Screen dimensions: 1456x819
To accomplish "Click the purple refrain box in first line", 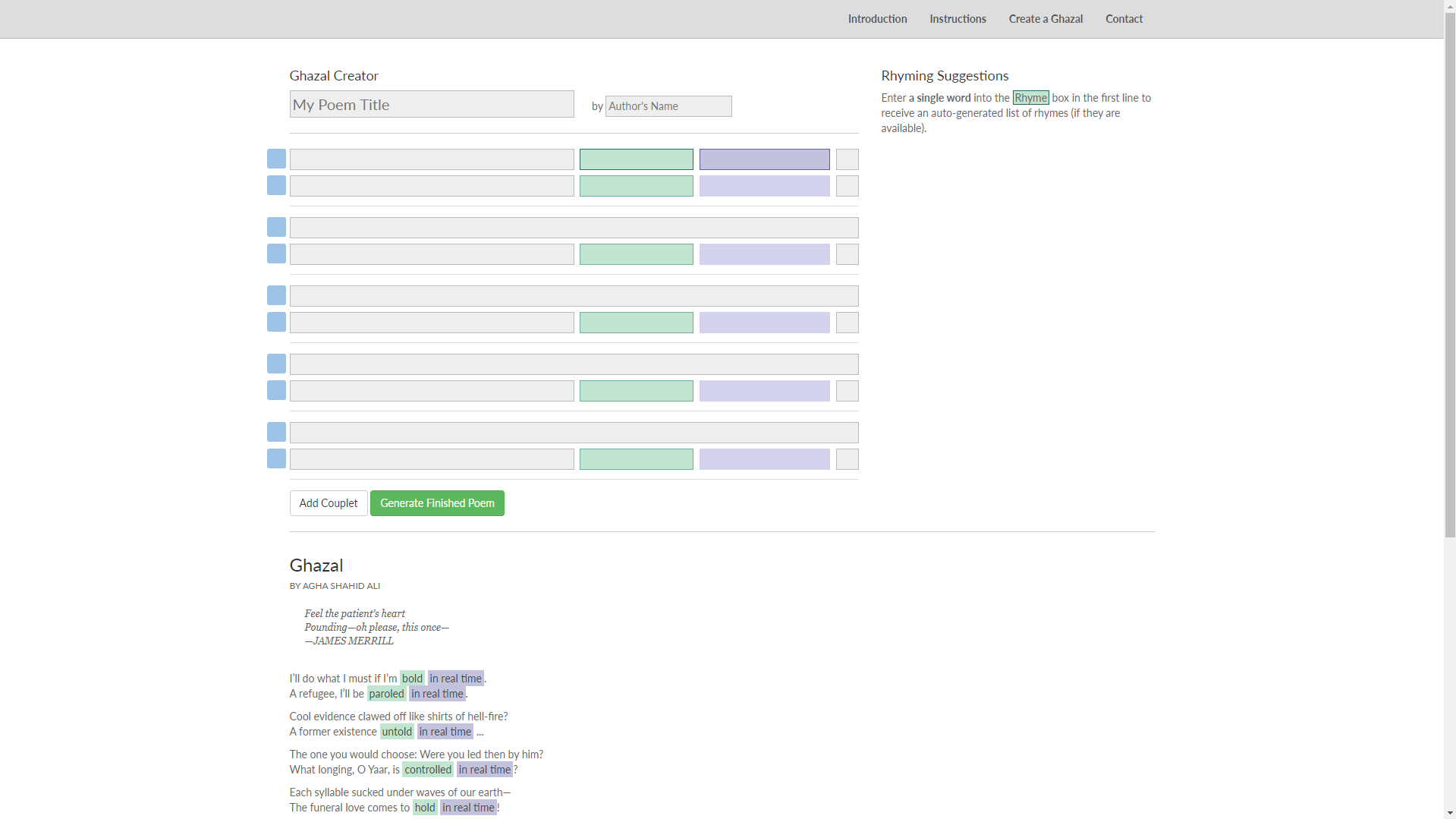I will tap(764, 159).
